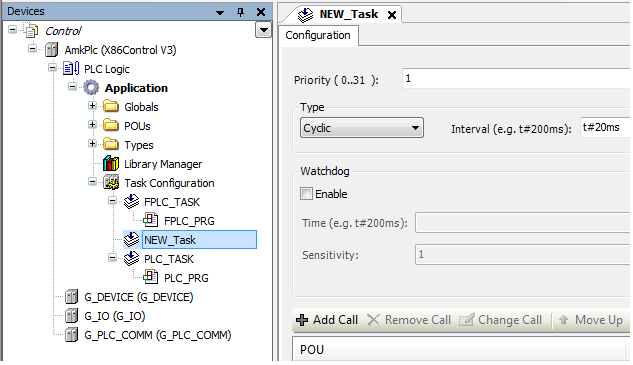Expand the POUs folder
This screenshot has height=365, width=633.
click(x=92, y=125)
